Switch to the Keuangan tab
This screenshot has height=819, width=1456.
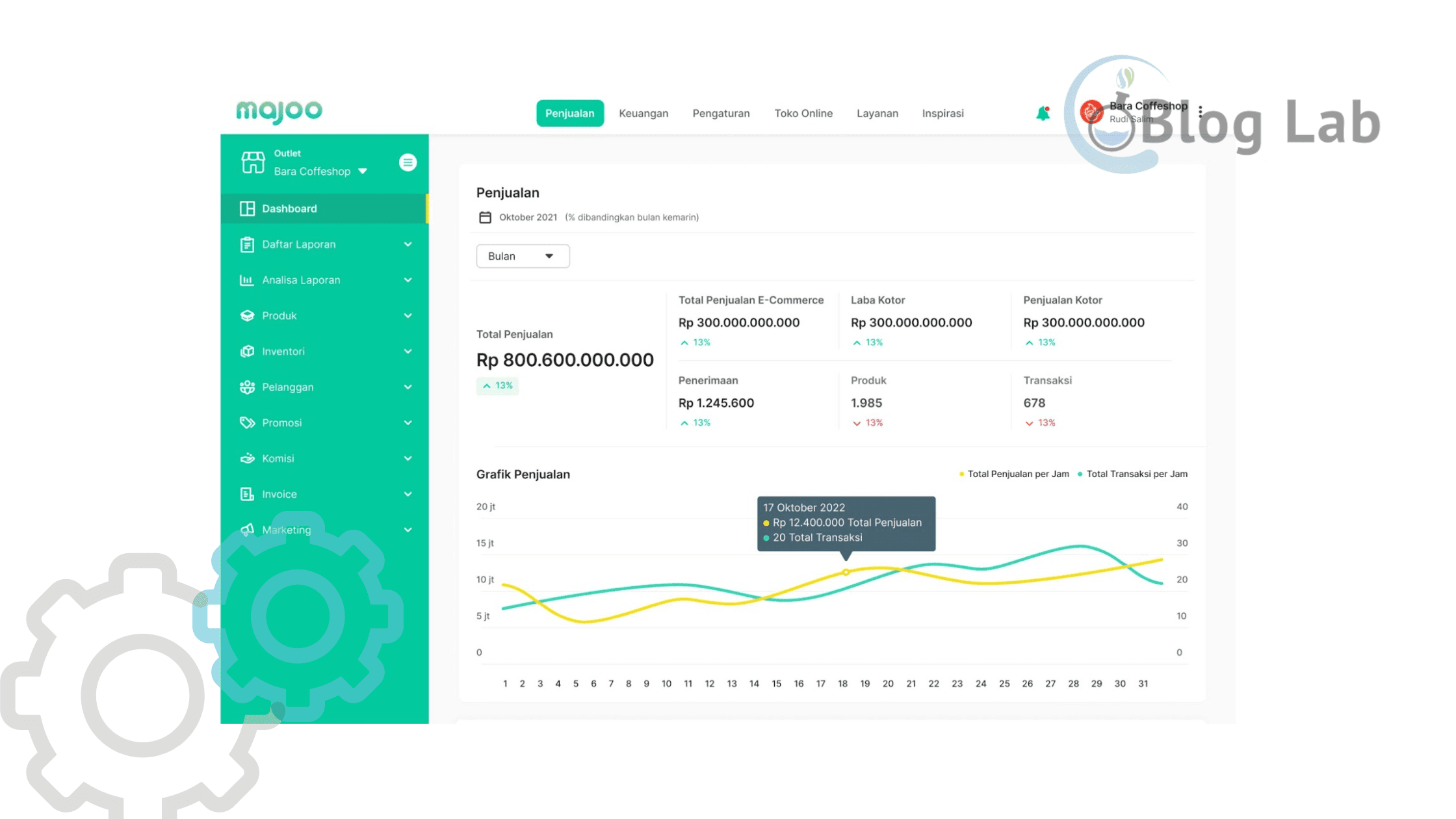(x=643, y=113)
